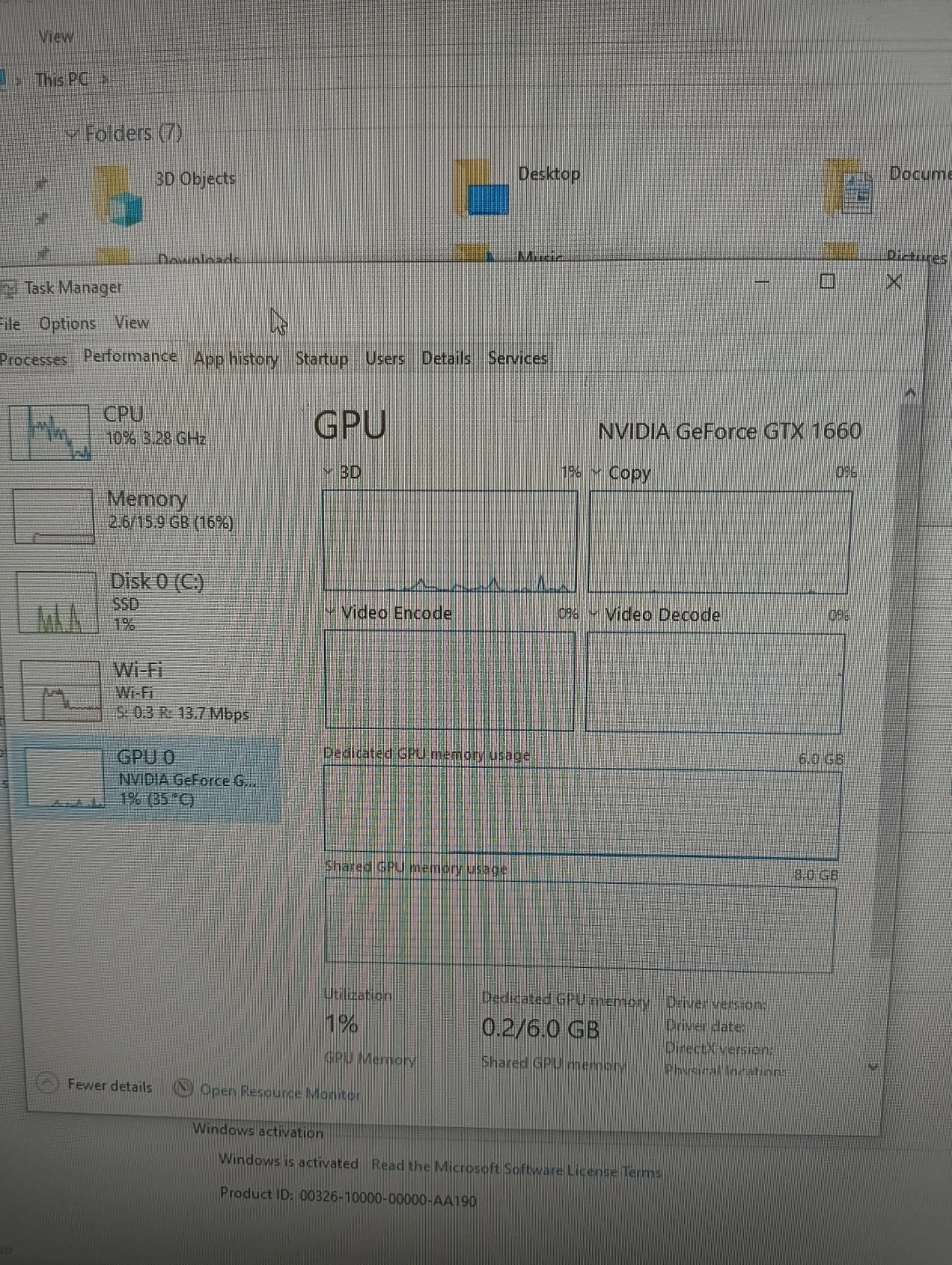The image size is (952, 1265).
Task: Click the Resource Monitor icon
Action: point(183,1088)
